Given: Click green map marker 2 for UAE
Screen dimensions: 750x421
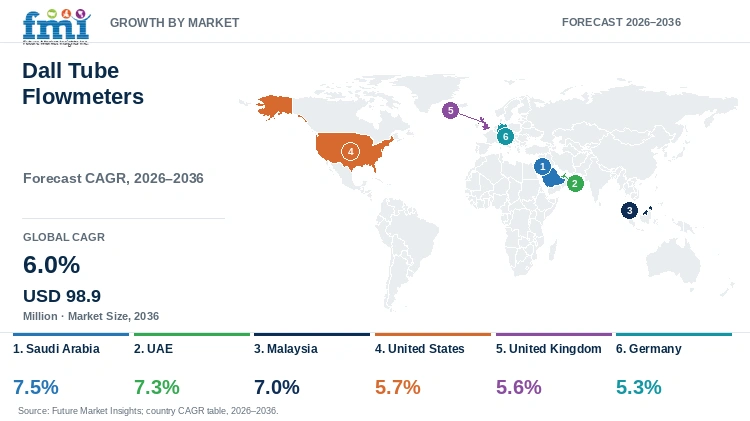Looking at the screenshot, I should 575,183.
